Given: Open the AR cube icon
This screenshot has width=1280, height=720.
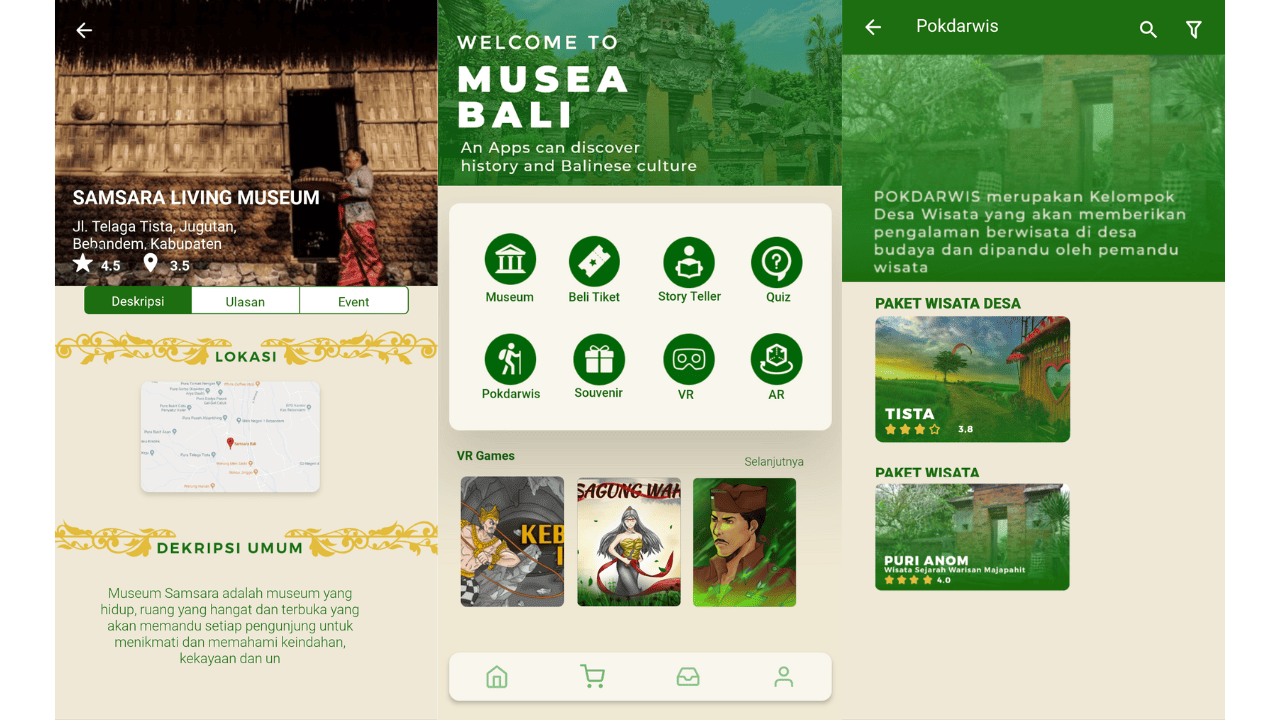Looking at the screenshot, I should pyautogui.click(x=777, y=359).
